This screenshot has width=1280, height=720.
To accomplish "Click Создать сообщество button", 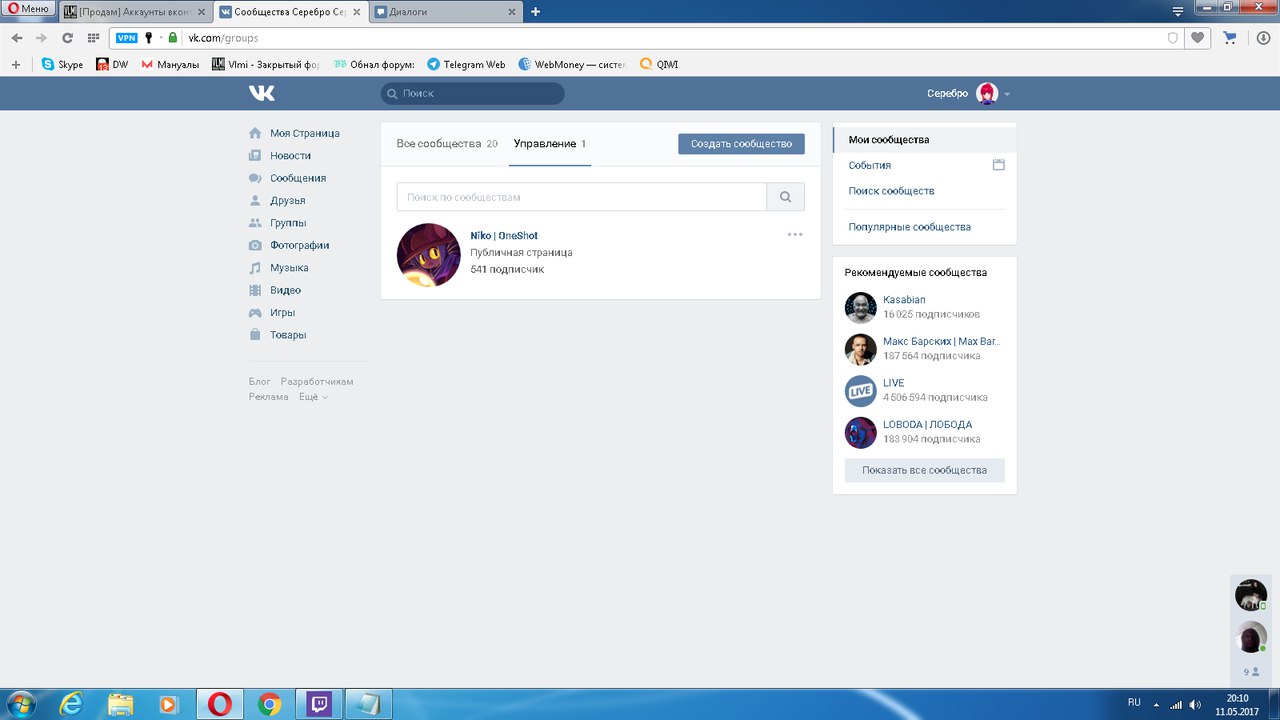I will click(x=741, y=144).
